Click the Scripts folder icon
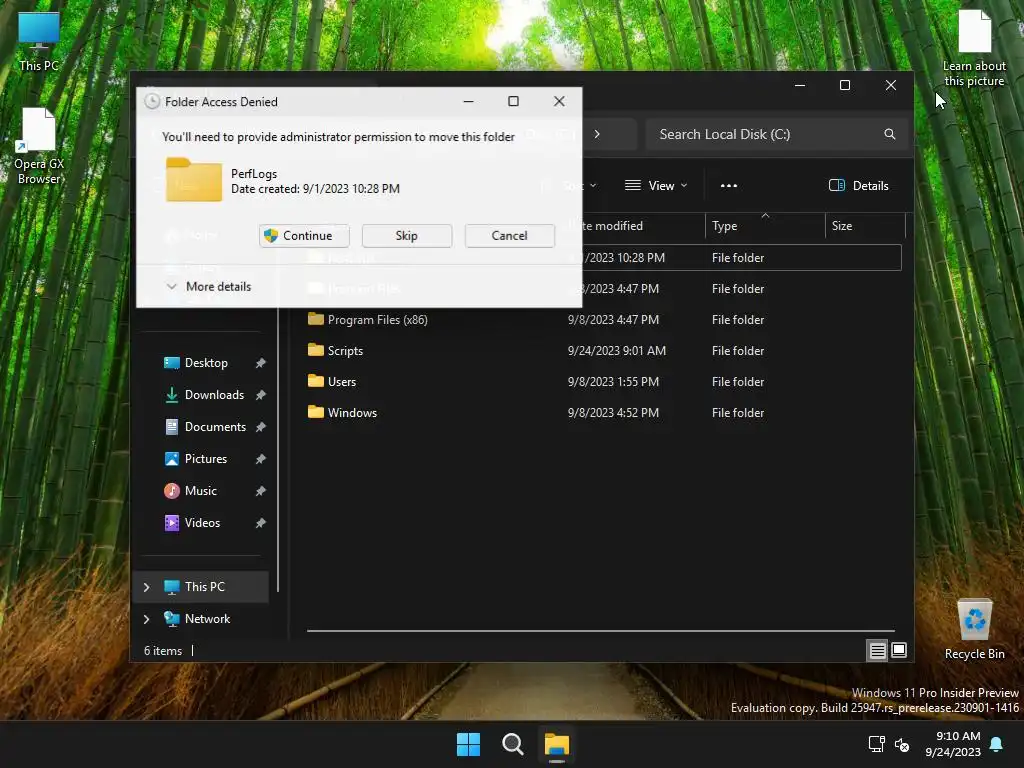The image size is (1024, 768). pos(316,350)
